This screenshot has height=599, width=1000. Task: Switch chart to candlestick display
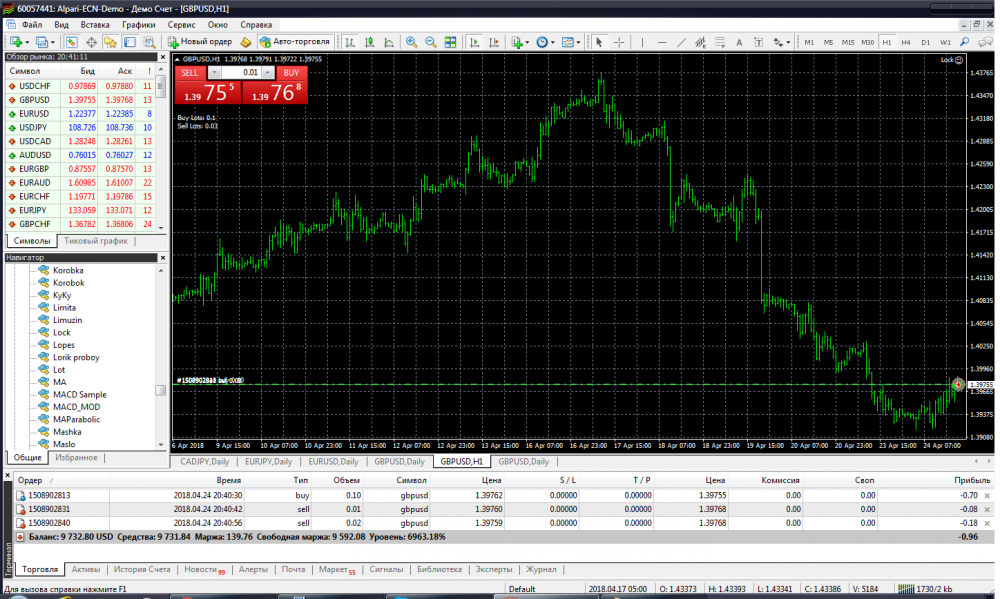369,42
